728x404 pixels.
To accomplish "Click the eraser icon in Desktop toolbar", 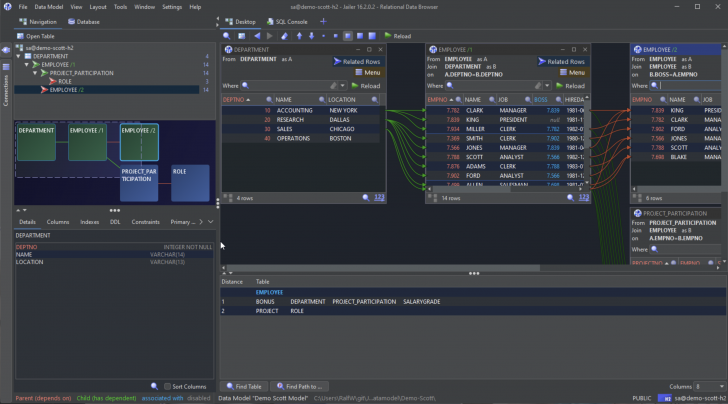I will coord(285,36).
